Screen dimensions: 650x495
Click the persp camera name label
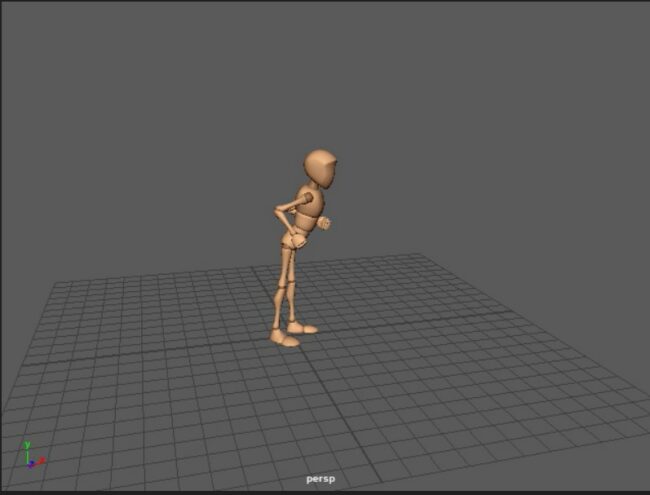321,479
